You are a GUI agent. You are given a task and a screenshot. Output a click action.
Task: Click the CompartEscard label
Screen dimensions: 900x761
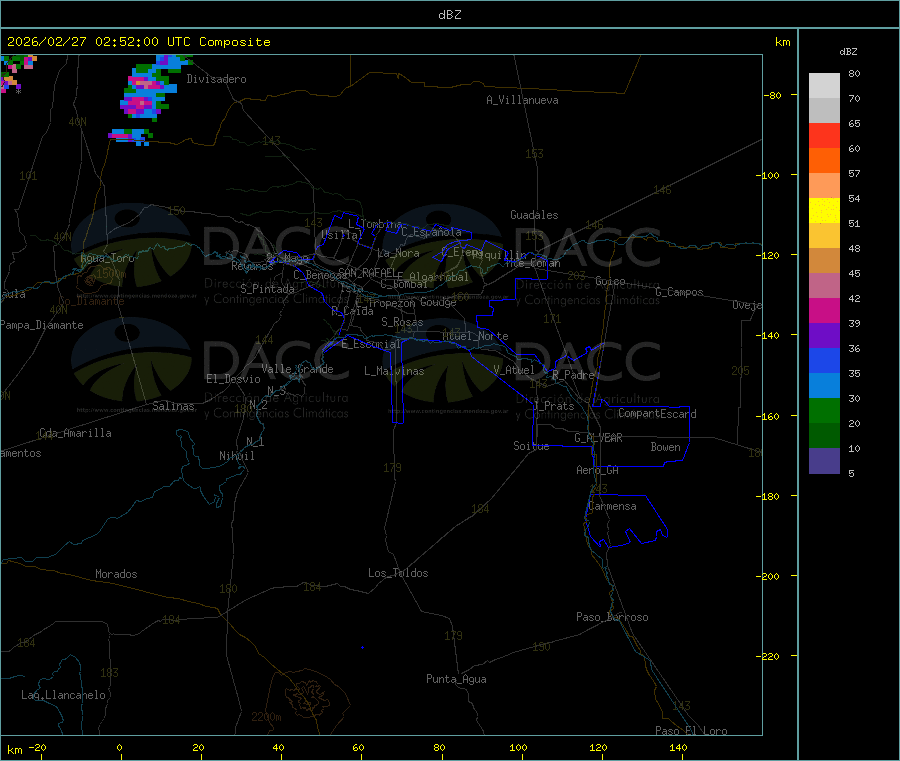tap(657, 414)
